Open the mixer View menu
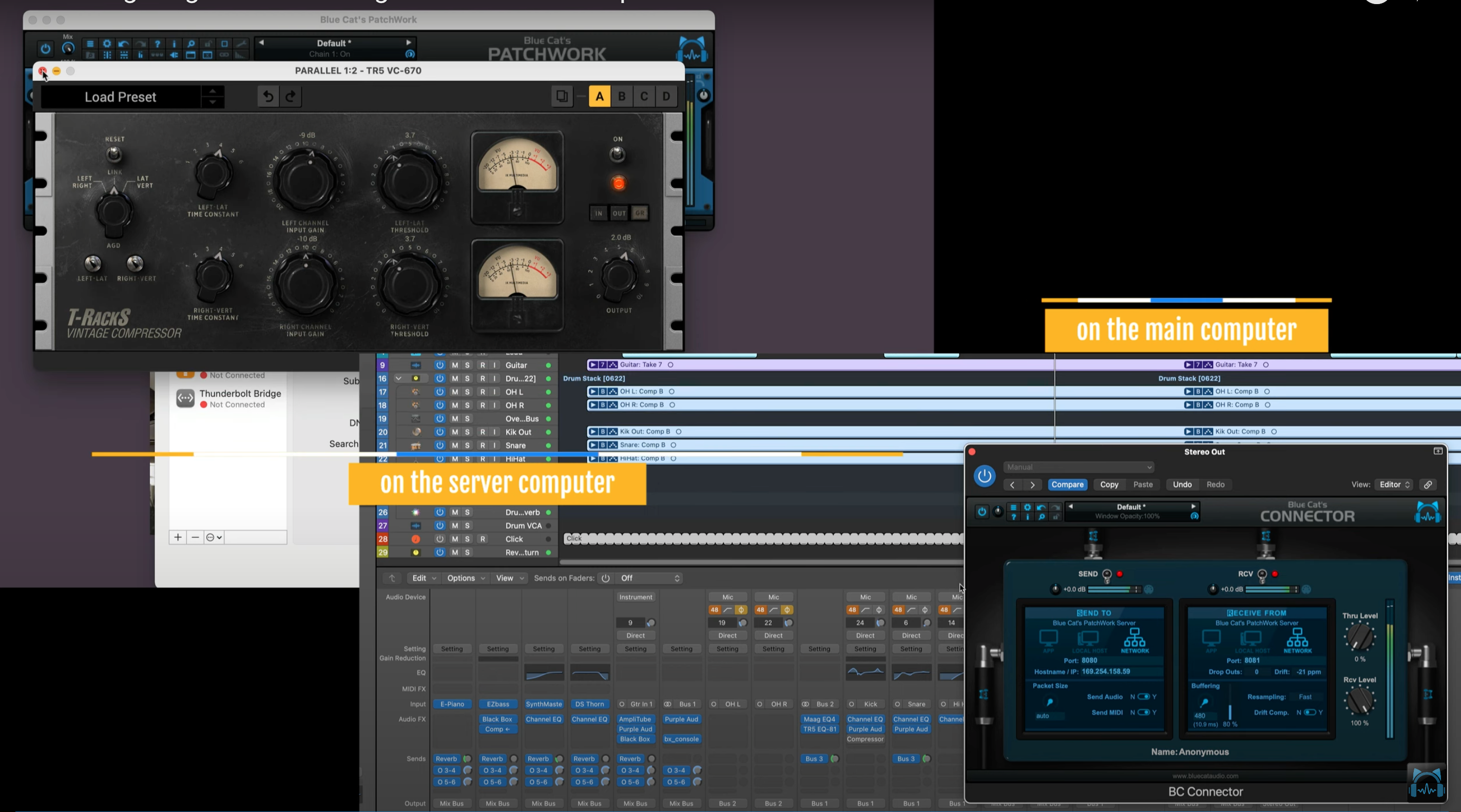The image size is (1461, 812). click(x=510, y=578)
